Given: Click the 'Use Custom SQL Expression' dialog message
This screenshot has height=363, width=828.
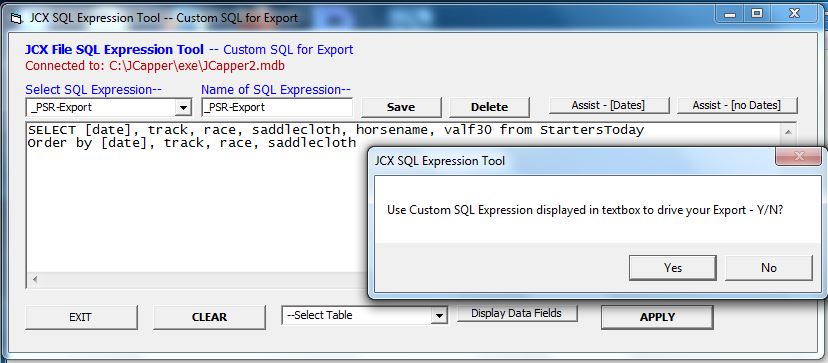Looking at the screenshot, I should tap(585, 209).
